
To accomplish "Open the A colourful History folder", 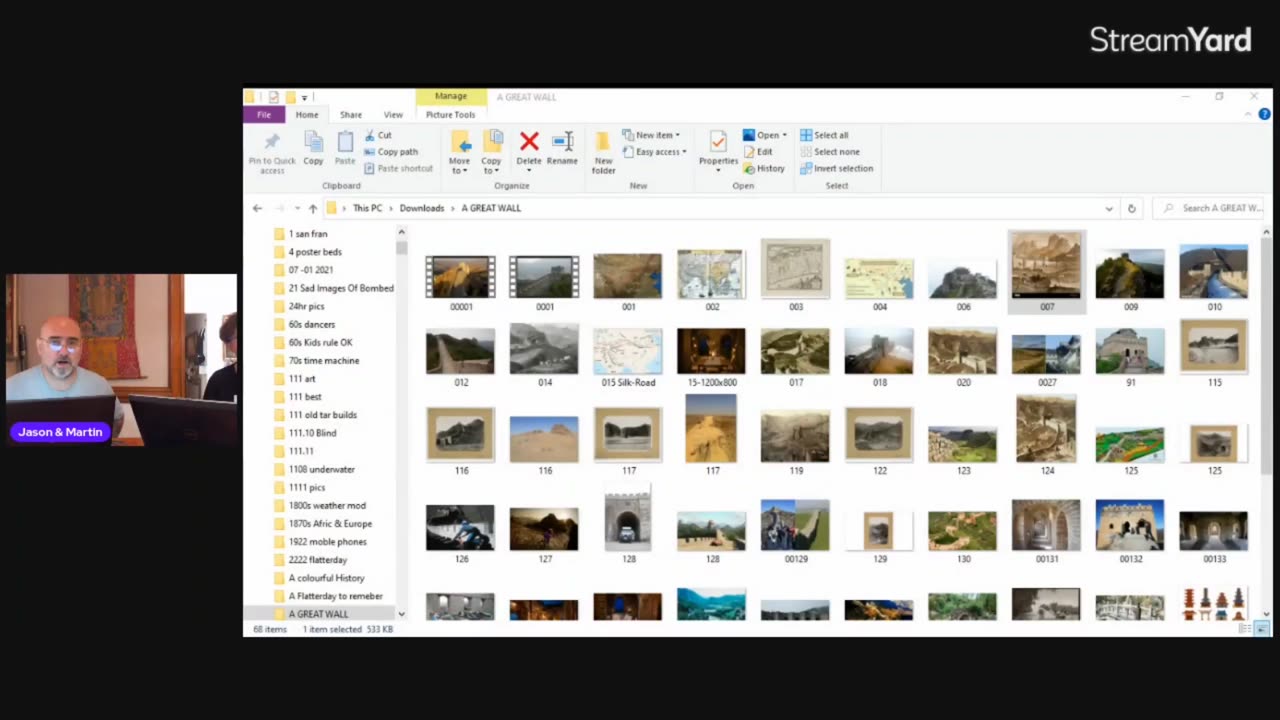I will (x=327, y=578).
